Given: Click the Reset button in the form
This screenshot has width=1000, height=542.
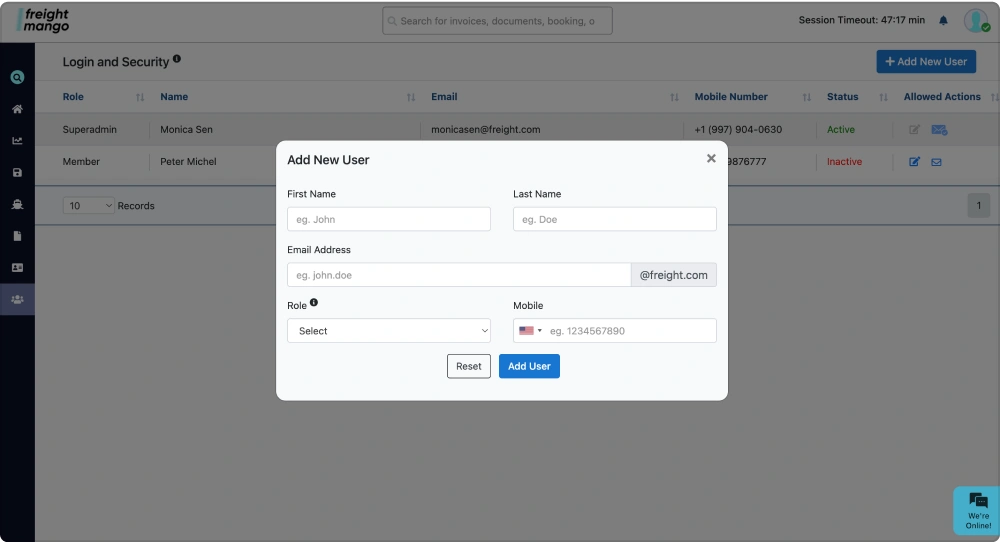Looking at the screenshot, I should coord(468,367).
